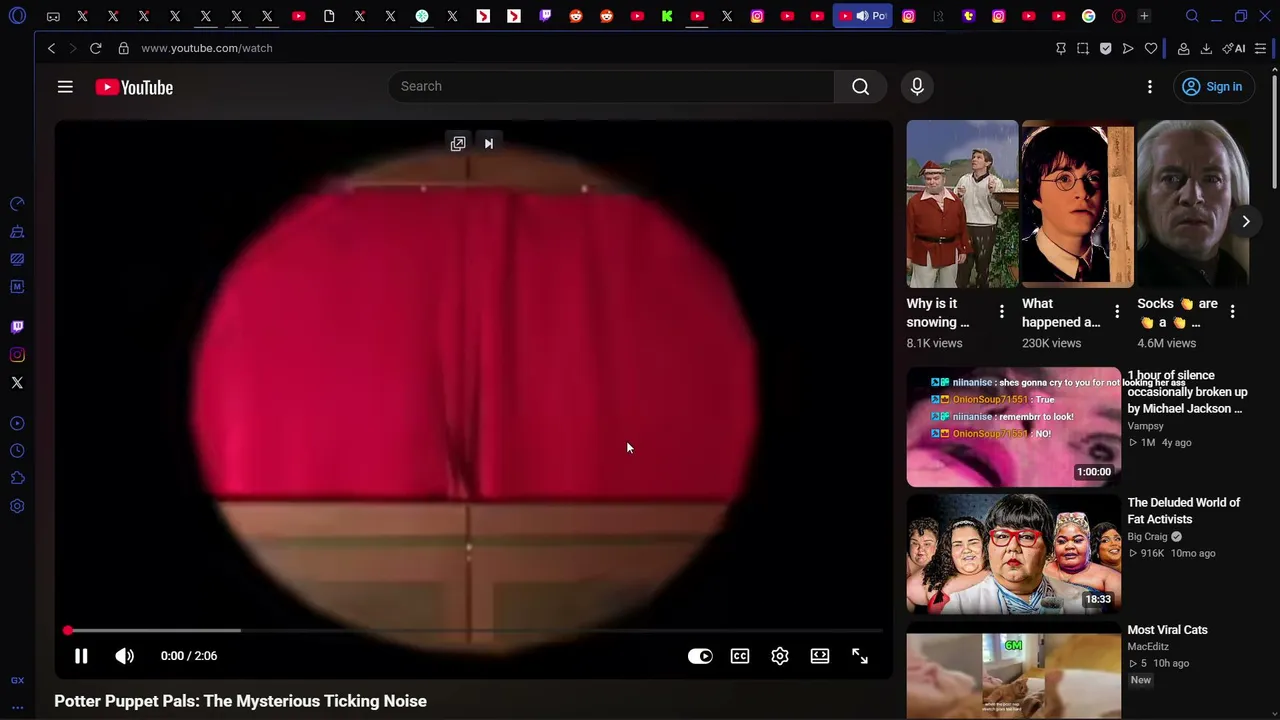Click the address bar showing www.youtube.com/watch
Image resolution: width=1280 pixels, height=720 pixels.
[207, 48]
